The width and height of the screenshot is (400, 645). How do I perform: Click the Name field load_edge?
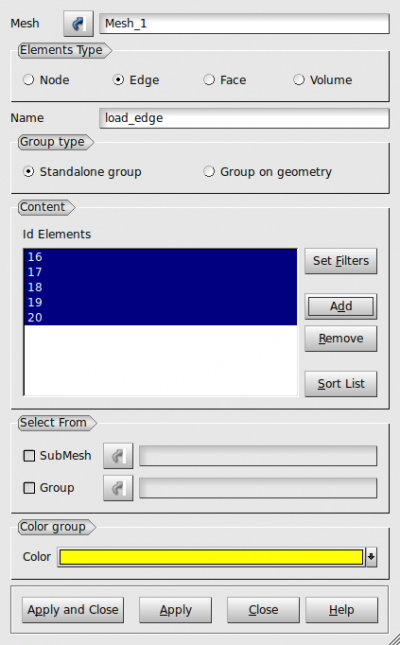coord(244,118)
